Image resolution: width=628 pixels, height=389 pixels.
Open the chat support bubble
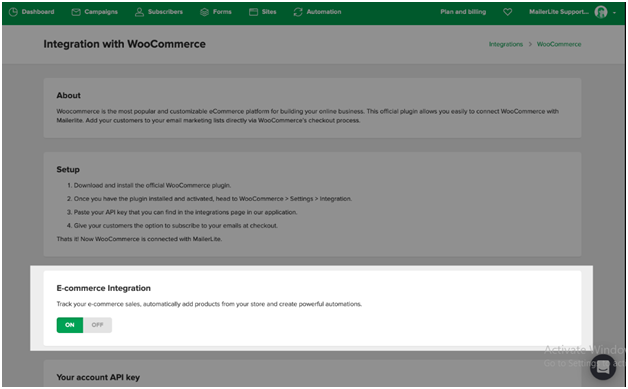(x=603, y=367)
